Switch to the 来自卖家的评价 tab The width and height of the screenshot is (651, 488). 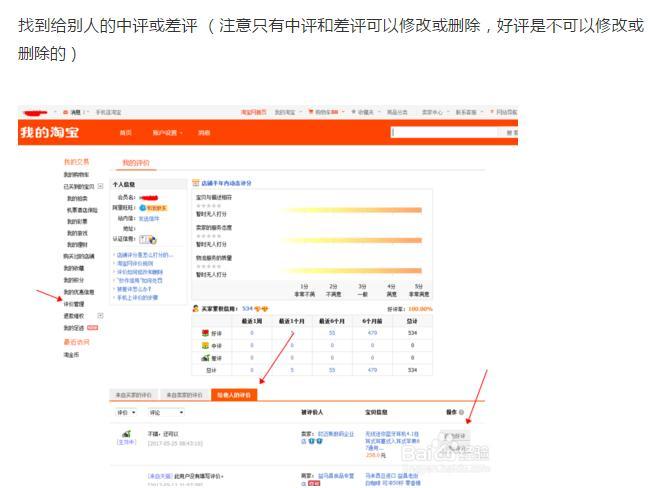(184, 395)
